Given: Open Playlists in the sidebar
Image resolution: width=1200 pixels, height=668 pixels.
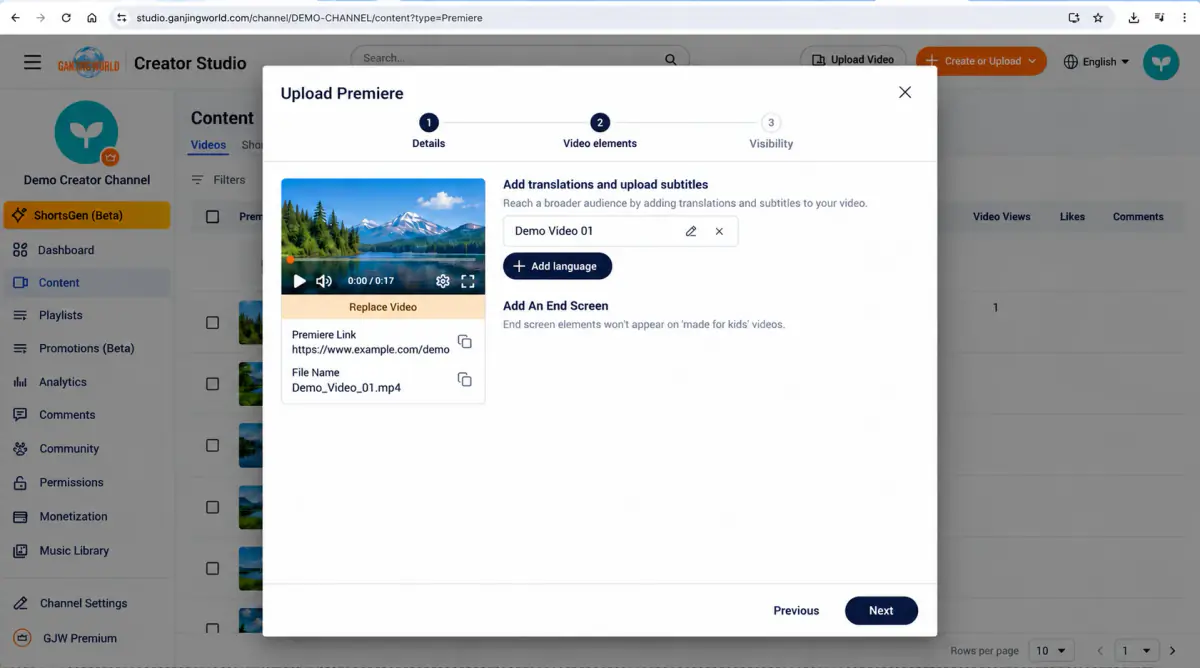Looking at the screenshot, I should click(x=85, y=315).
